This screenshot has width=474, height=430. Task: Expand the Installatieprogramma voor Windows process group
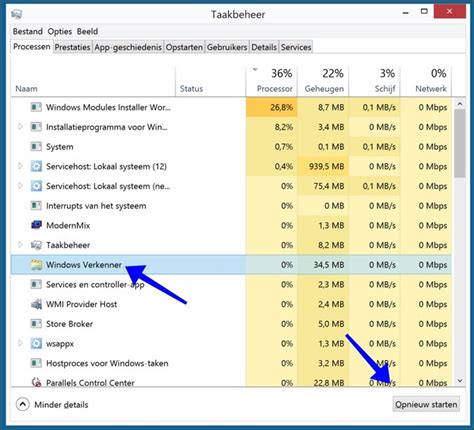(20, 127)
